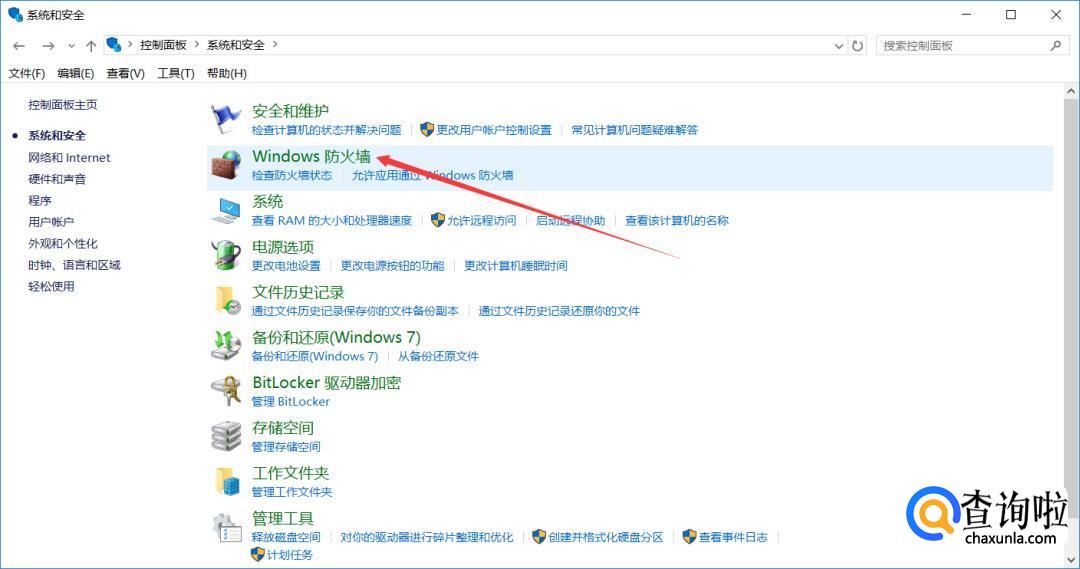Go up one level with up arrow
This screenshot has width=1080, height=569.
pyautogui.click(x=91, y=45)
